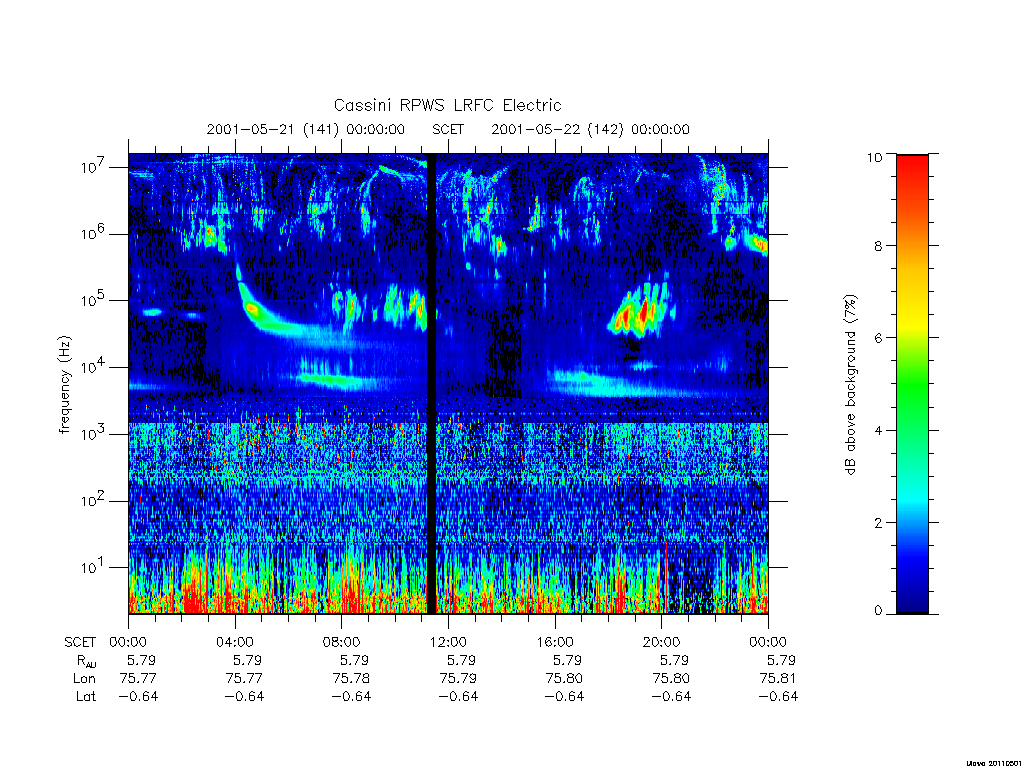Click the 10^4 frequency tick label
Image resolution: width=1024 pixels, height=768 pixels.
tap(93, 368)
